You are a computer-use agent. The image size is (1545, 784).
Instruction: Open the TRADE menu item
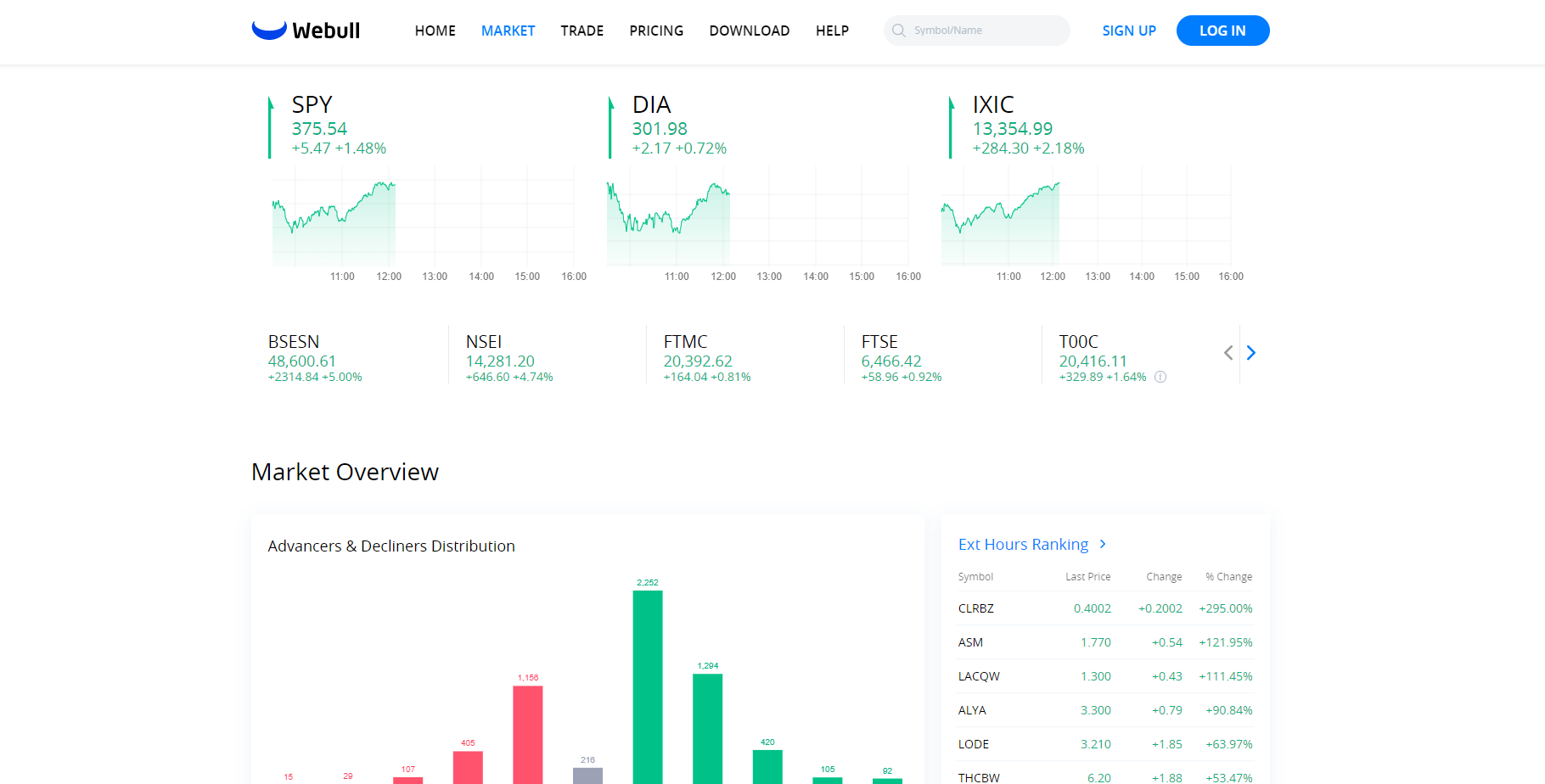pyautogui.click(x=582, y=31)
